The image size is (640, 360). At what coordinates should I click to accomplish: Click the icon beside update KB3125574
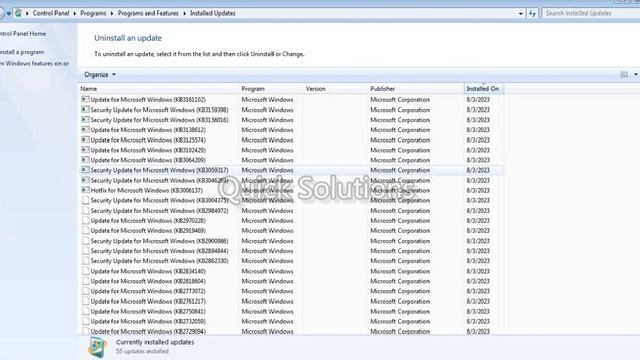[85, 140]
